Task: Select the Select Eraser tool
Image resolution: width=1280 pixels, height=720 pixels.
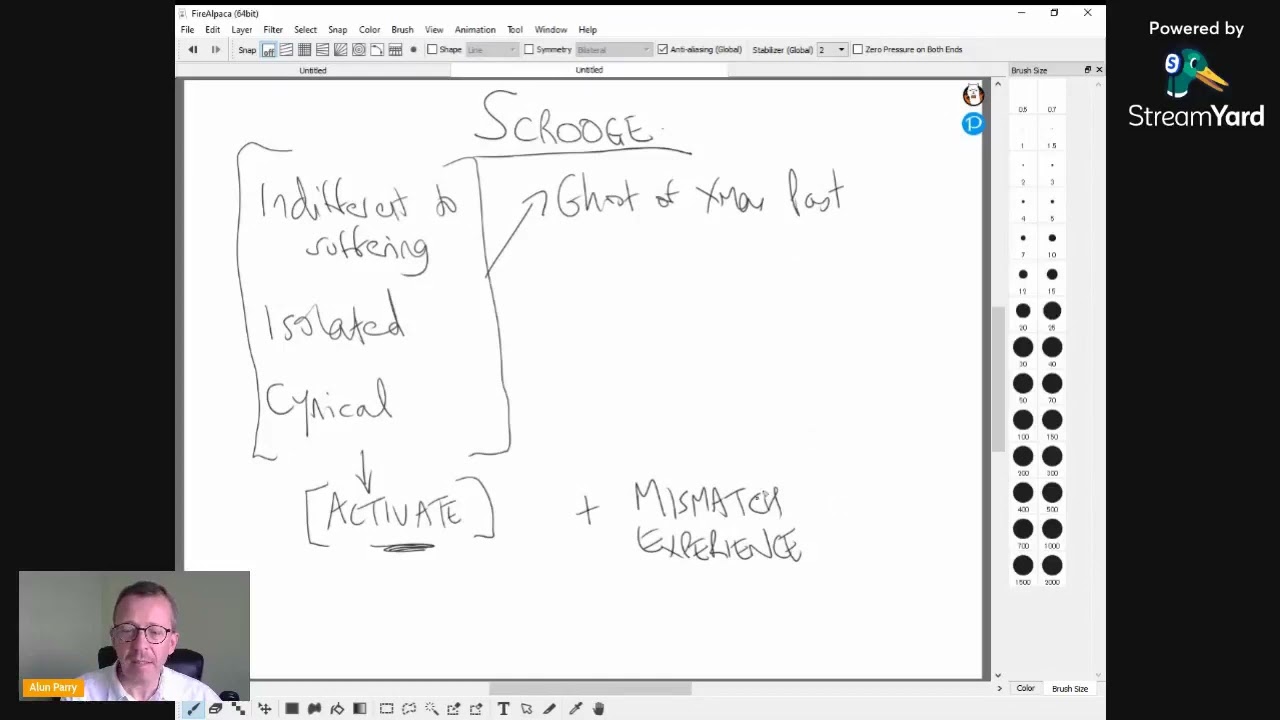Action: coord(476,708)
